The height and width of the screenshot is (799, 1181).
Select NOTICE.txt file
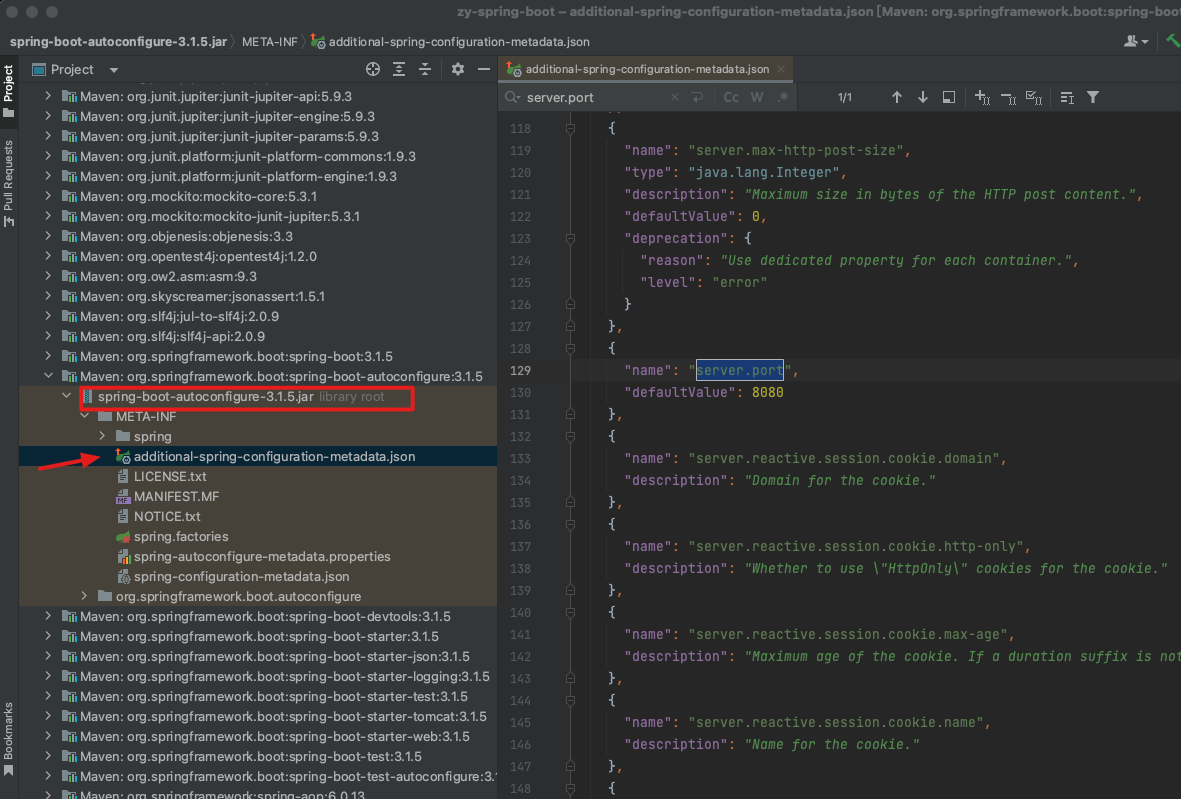166,516
